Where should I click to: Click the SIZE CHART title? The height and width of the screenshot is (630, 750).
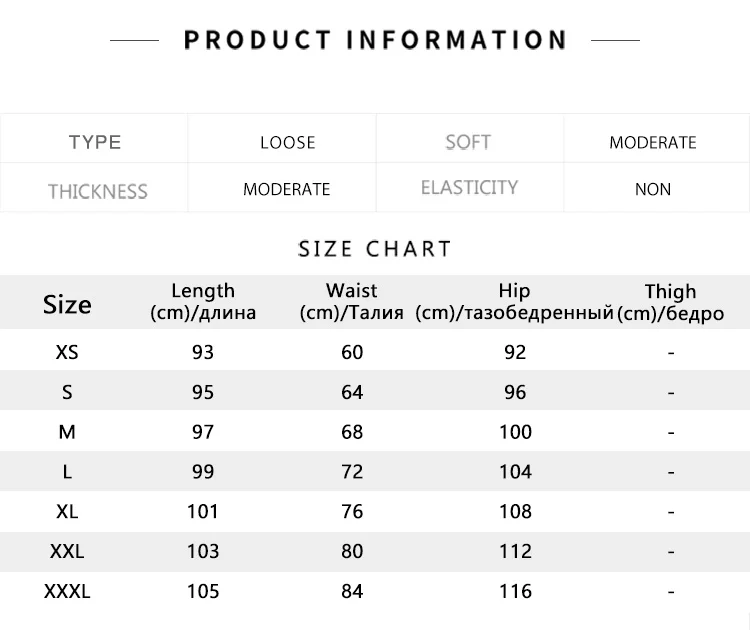375,249
